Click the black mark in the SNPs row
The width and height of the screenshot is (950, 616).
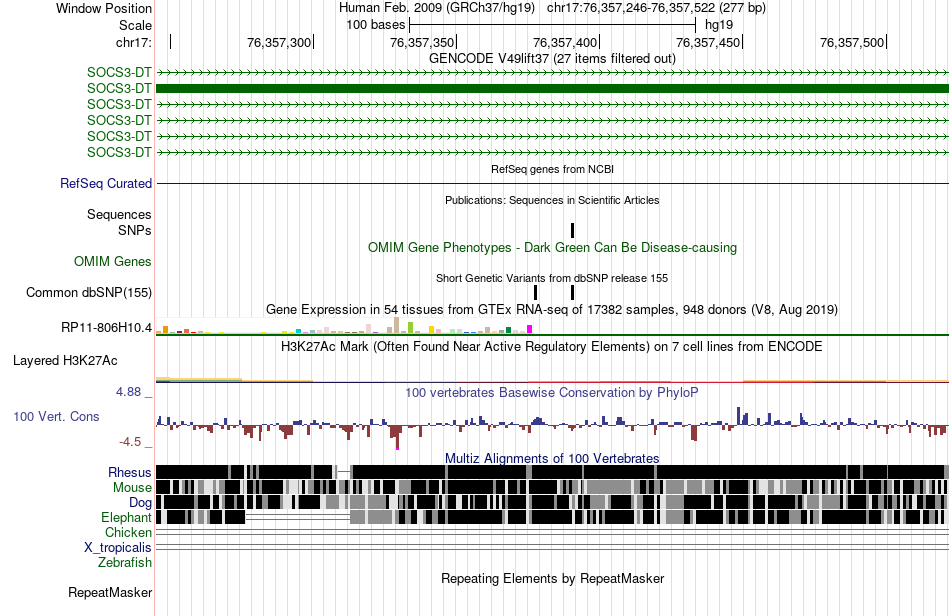pyautogui.click(x=572, y=230)
